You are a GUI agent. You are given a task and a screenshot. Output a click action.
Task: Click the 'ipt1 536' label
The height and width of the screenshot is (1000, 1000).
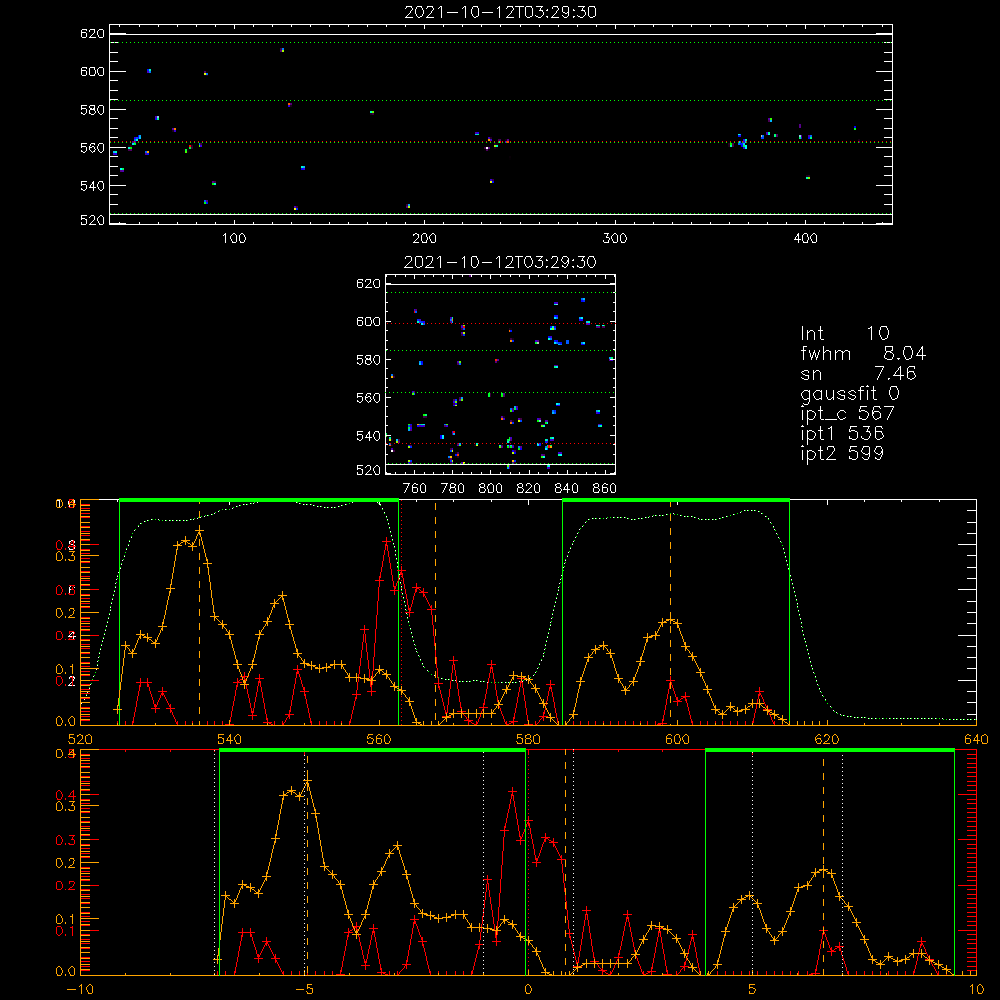(x=842, y=434)
